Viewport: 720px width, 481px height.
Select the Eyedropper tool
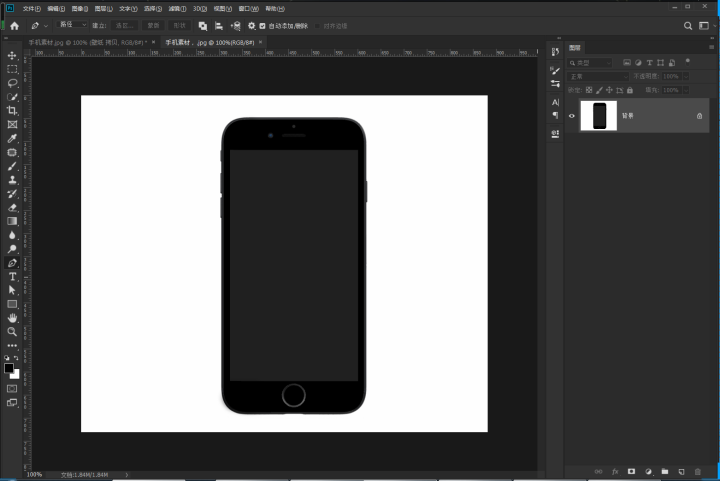coord(12,138)
